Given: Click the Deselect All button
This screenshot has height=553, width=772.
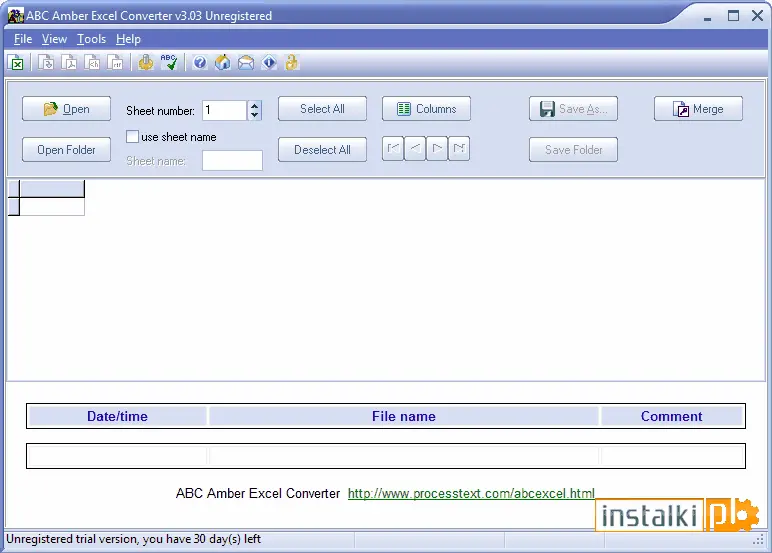Looking at the screenshot, I should (322, 150).
